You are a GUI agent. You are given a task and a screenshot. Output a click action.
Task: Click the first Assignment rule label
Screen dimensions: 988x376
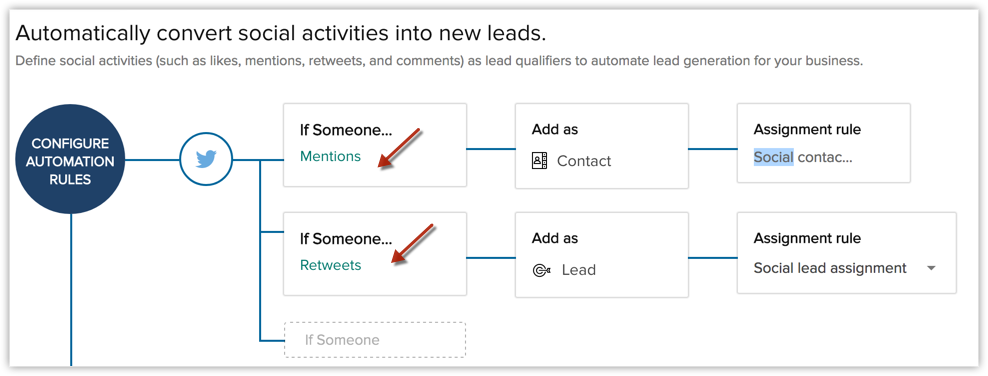807,130
